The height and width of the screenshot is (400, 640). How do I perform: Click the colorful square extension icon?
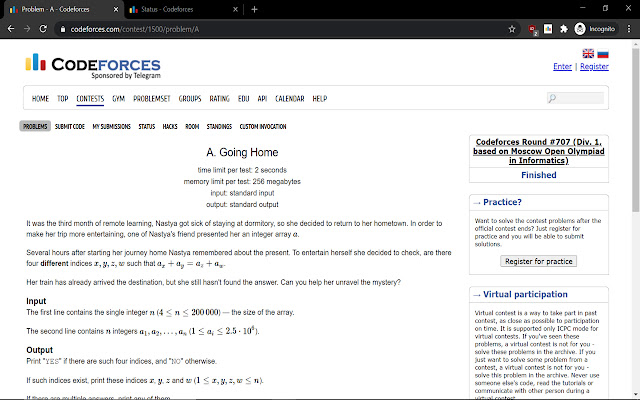pos(548,29)
